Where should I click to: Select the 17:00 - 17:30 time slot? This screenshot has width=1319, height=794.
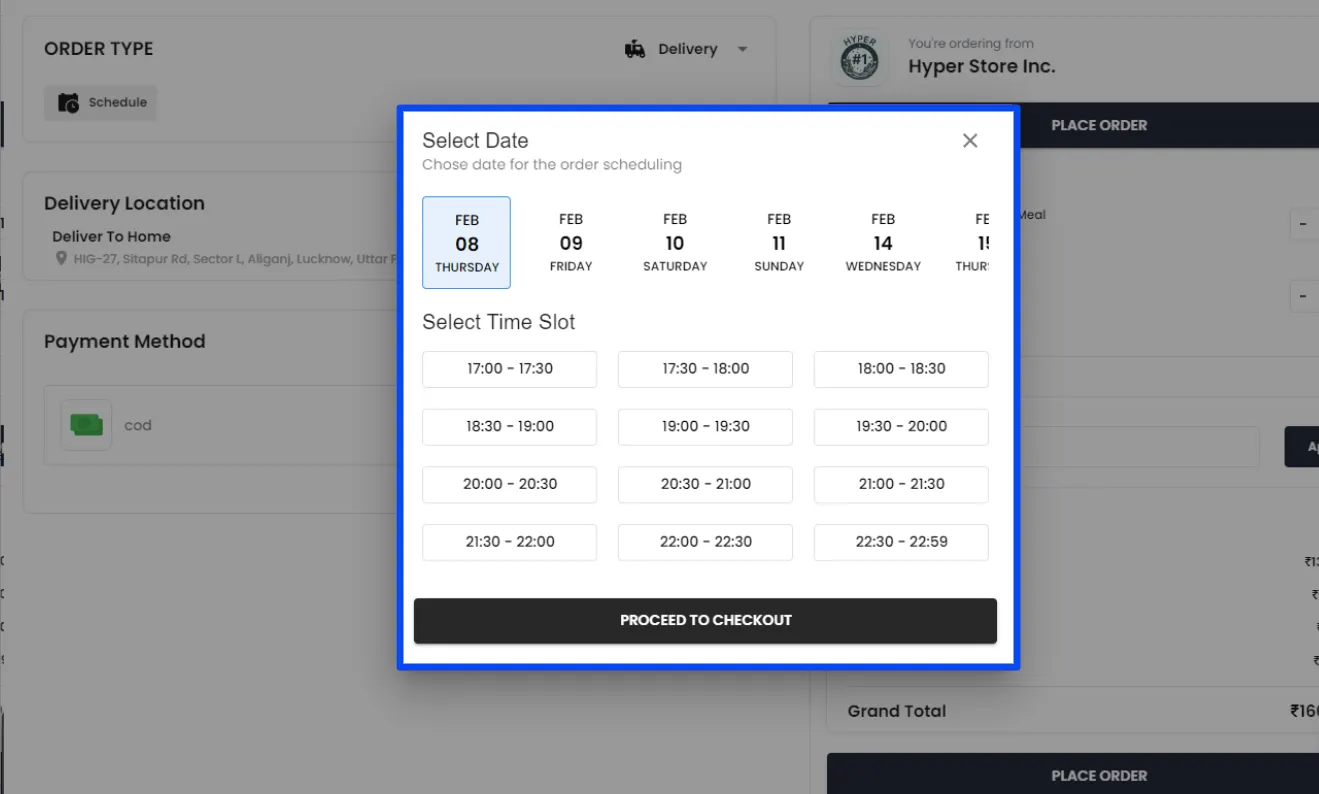(509, 369)
